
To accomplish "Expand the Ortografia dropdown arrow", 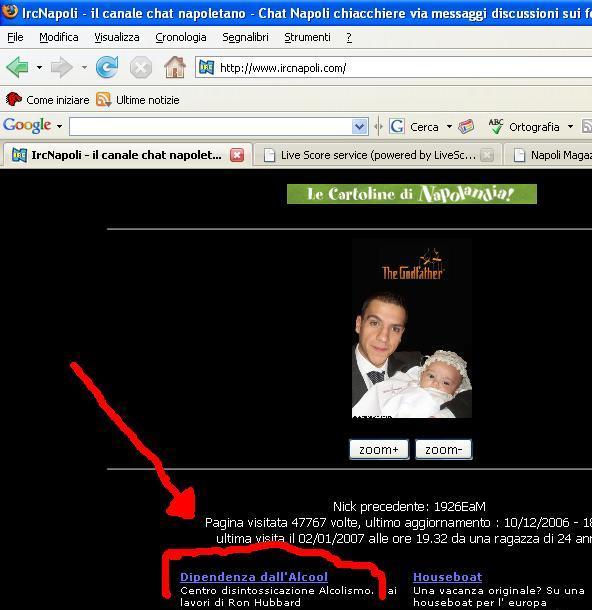I will (x=570, y=126).
